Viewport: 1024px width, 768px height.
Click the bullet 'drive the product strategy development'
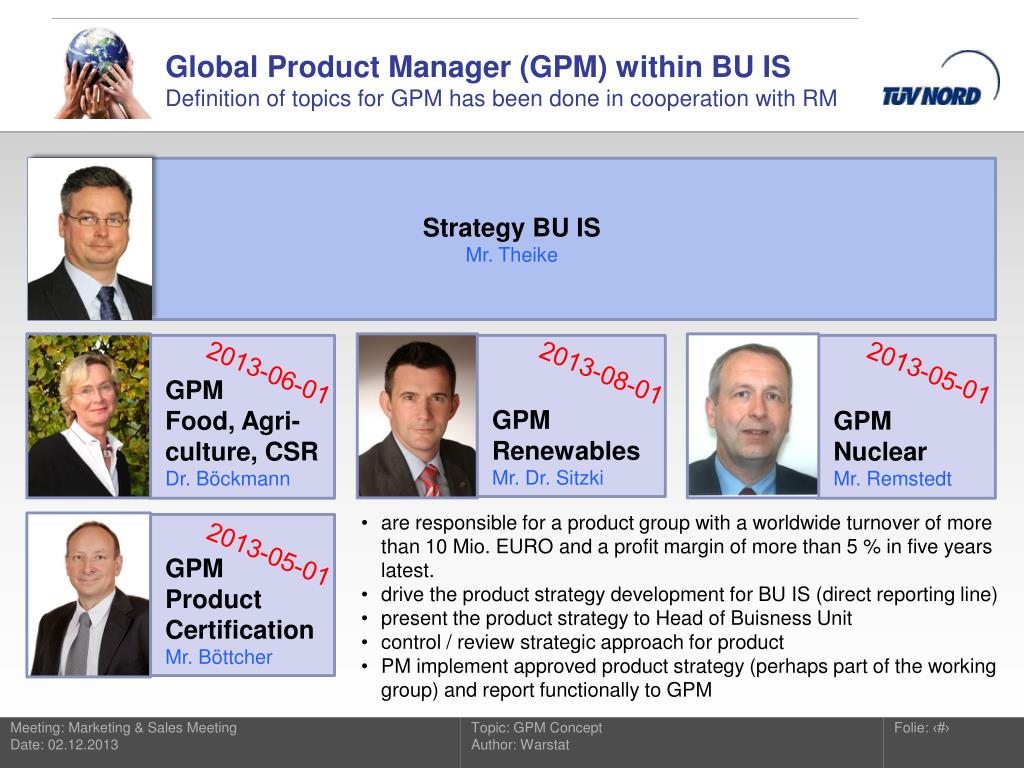pos(689,595)
